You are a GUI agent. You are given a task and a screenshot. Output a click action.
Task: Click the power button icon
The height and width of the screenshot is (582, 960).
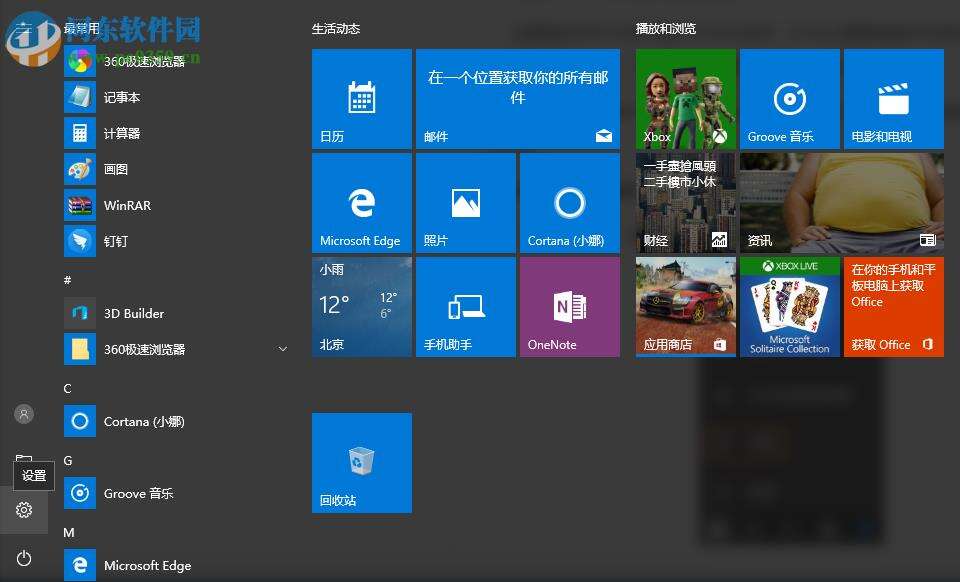[x=23, y=557]
